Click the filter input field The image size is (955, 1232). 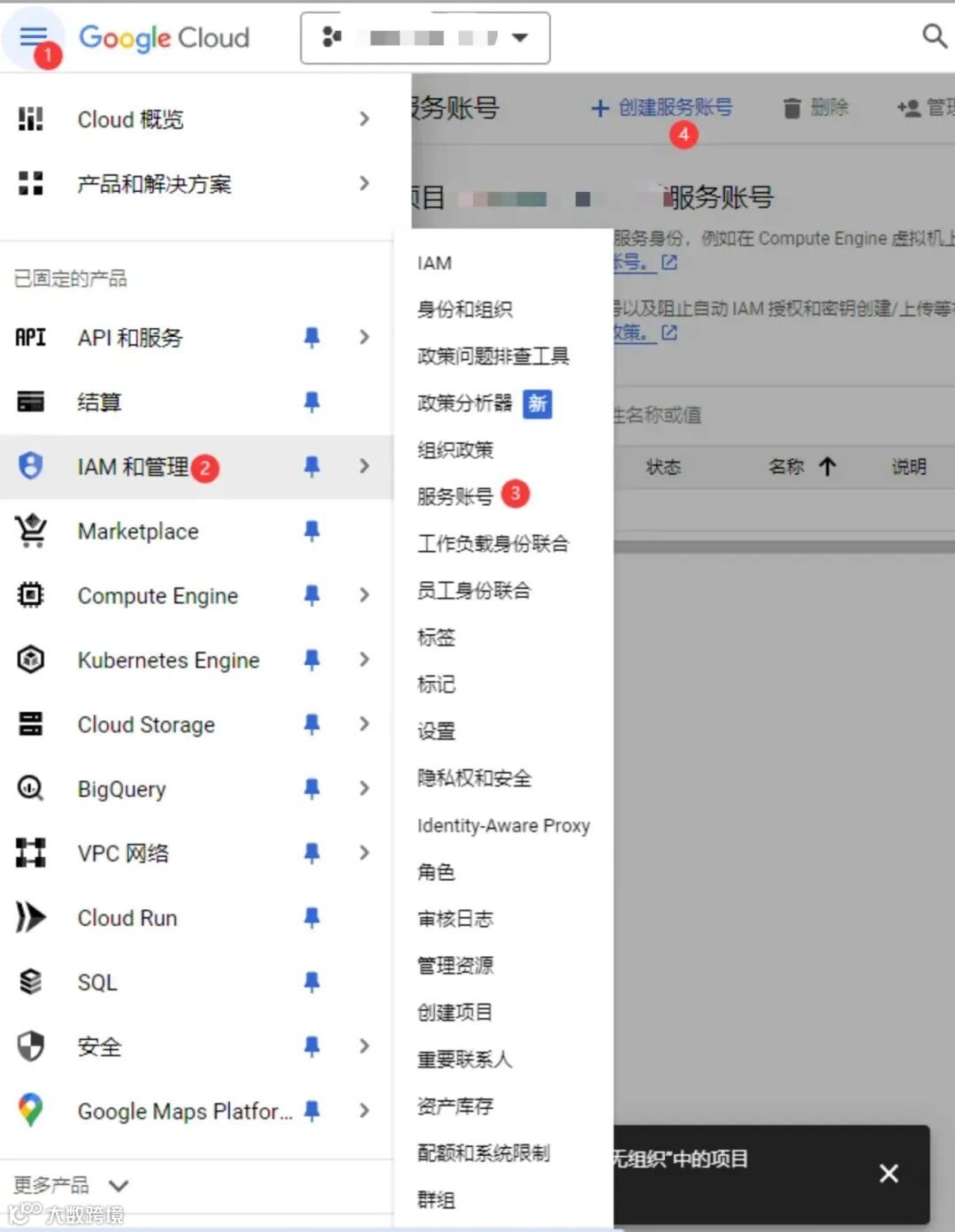pyautogui.click(x=784, y=415)
